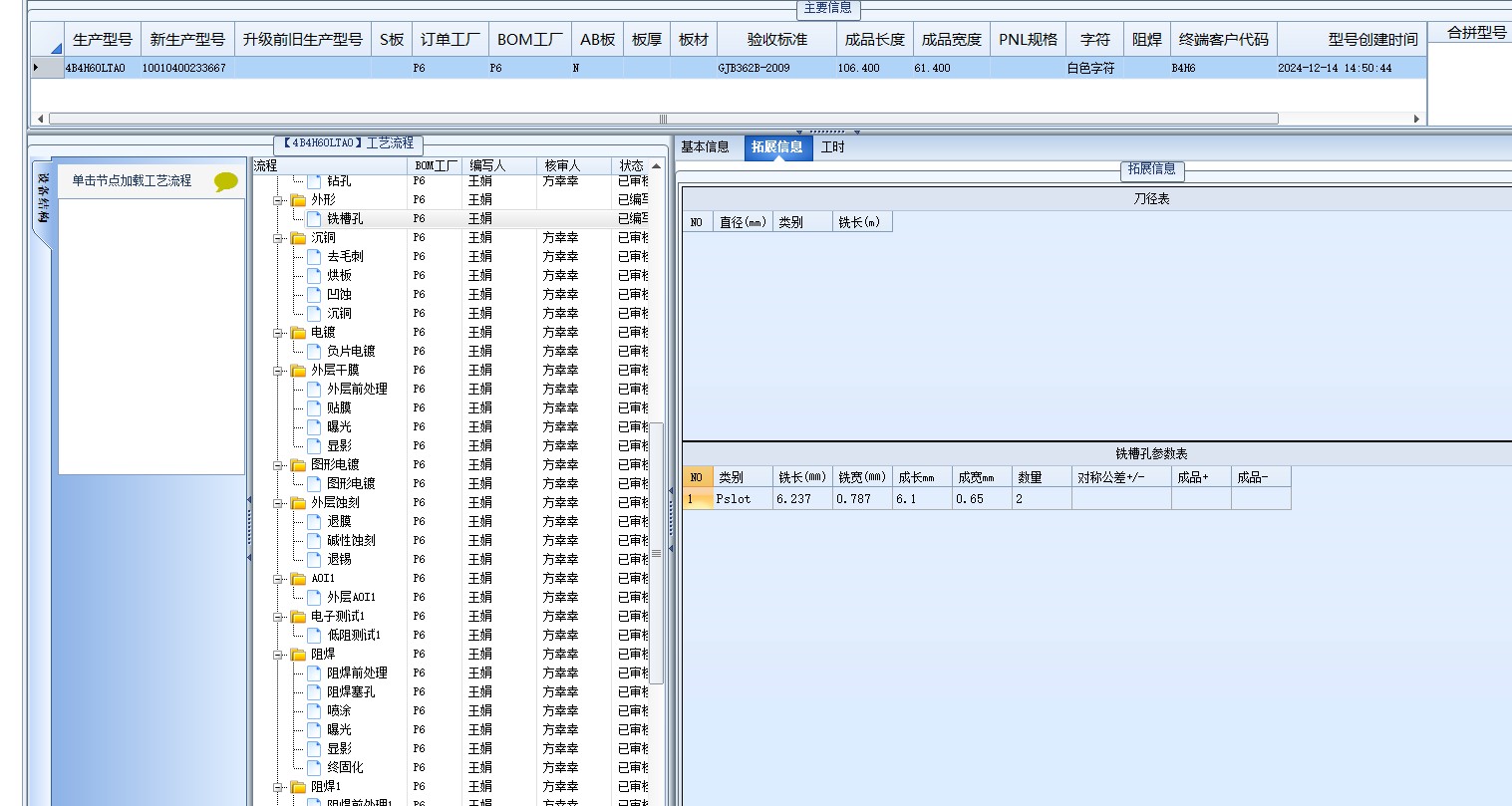Open the 基本信息 tab
1512x806 pixels.
706,146
